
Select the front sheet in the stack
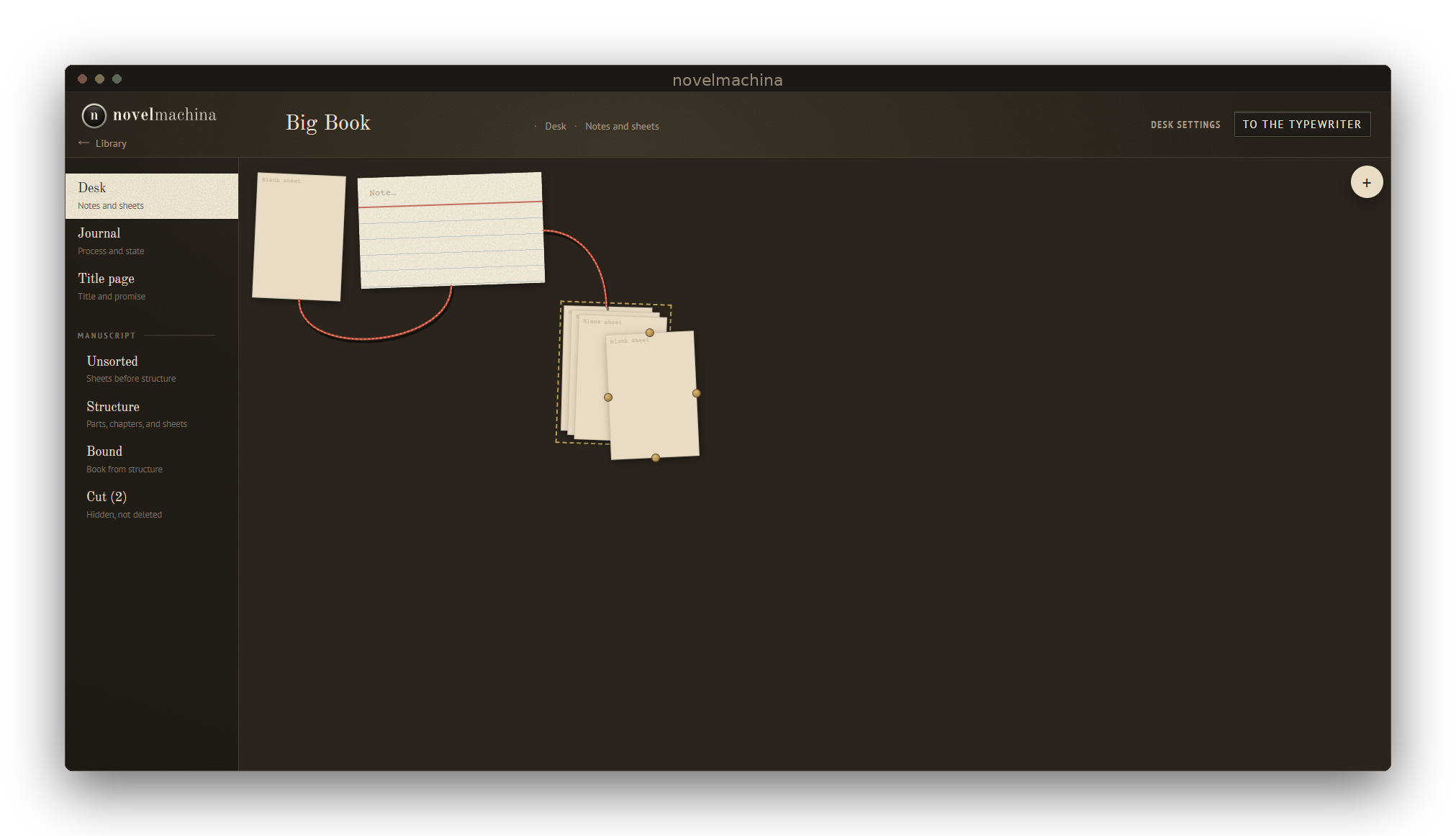[653, 395]
